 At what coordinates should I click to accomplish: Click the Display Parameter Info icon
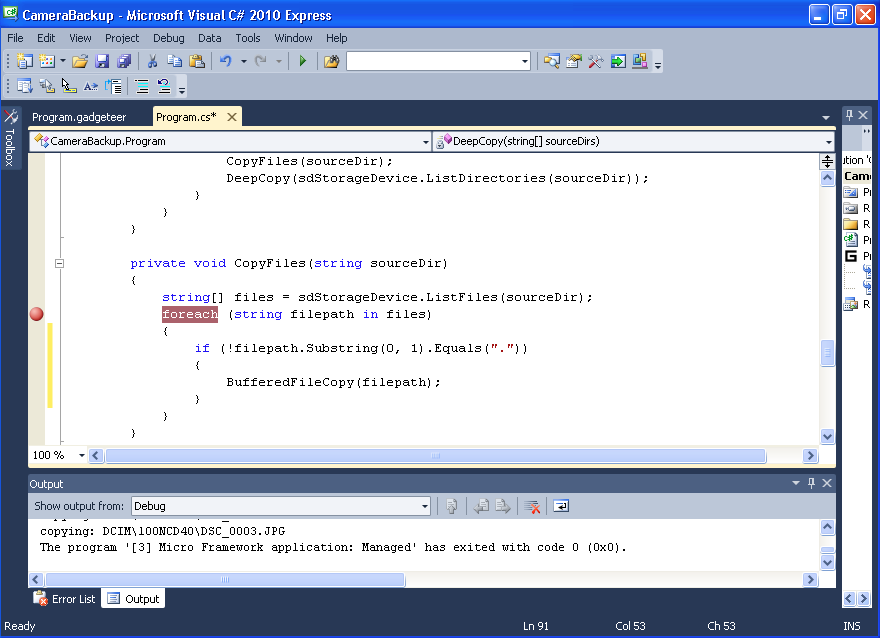pos(47,86)
